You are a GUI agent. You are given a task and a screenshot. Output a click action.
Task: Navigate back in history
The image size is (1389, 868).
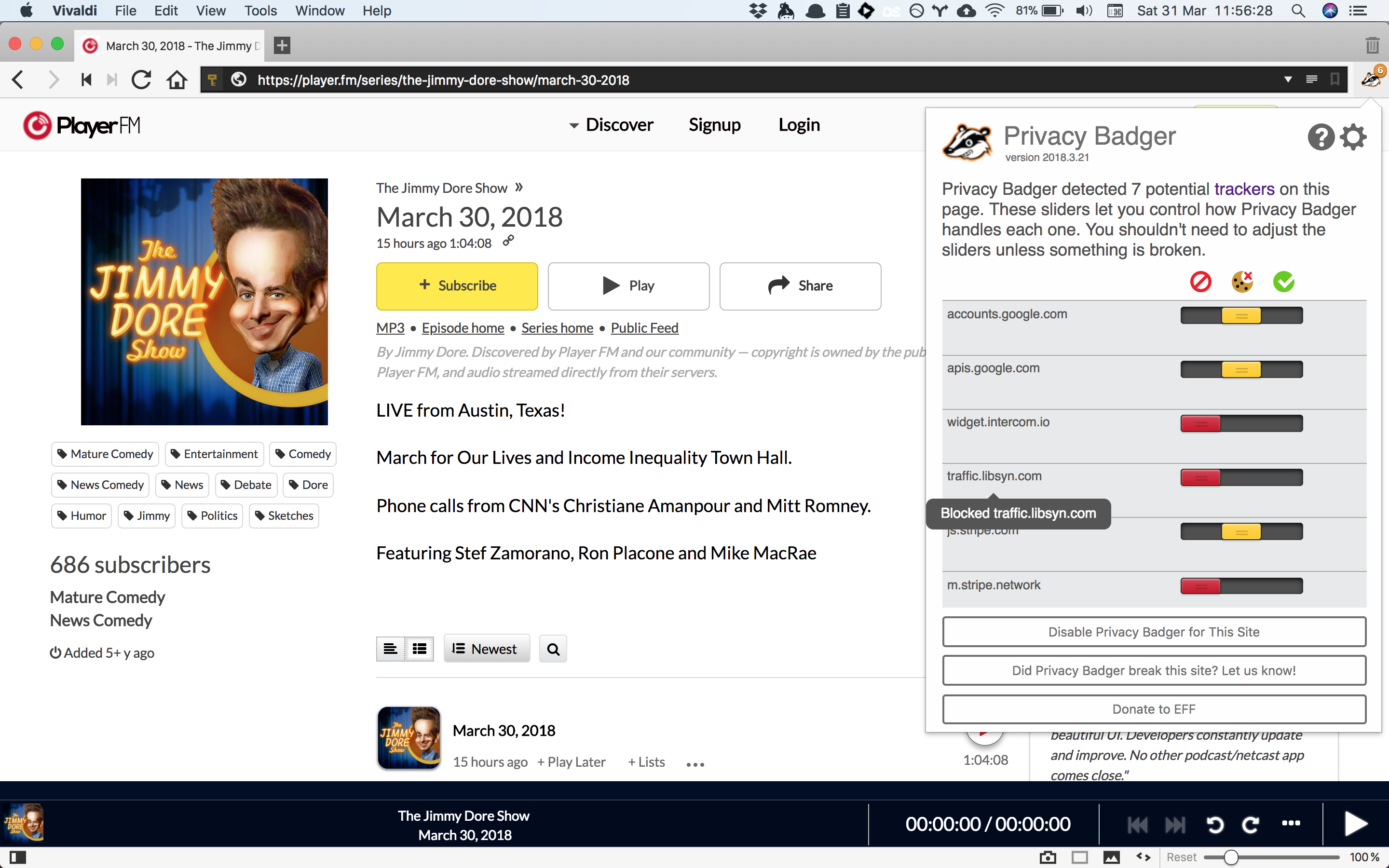tap(18, 80)
